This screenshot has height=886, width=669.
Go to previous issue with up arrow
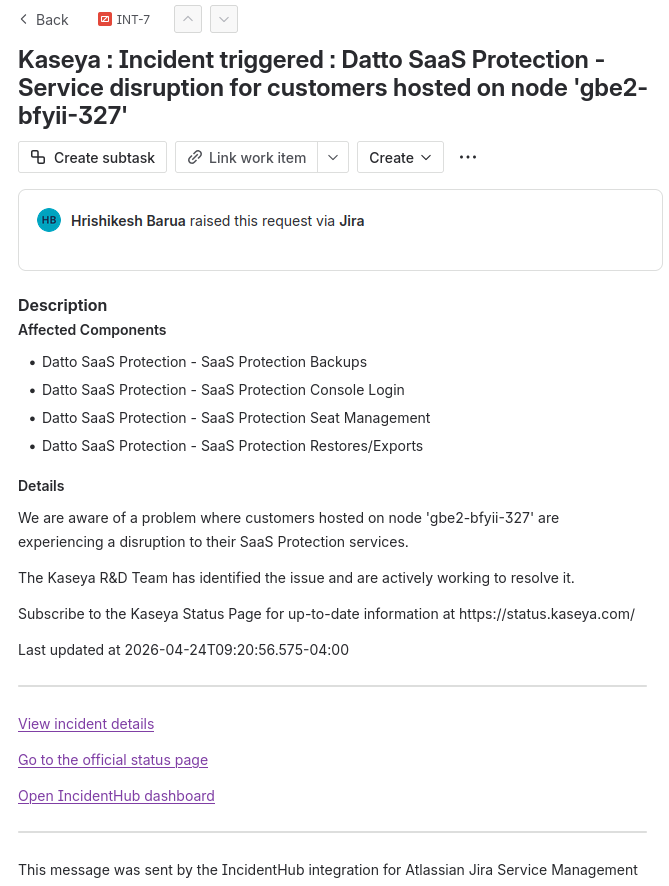point(187,19)
